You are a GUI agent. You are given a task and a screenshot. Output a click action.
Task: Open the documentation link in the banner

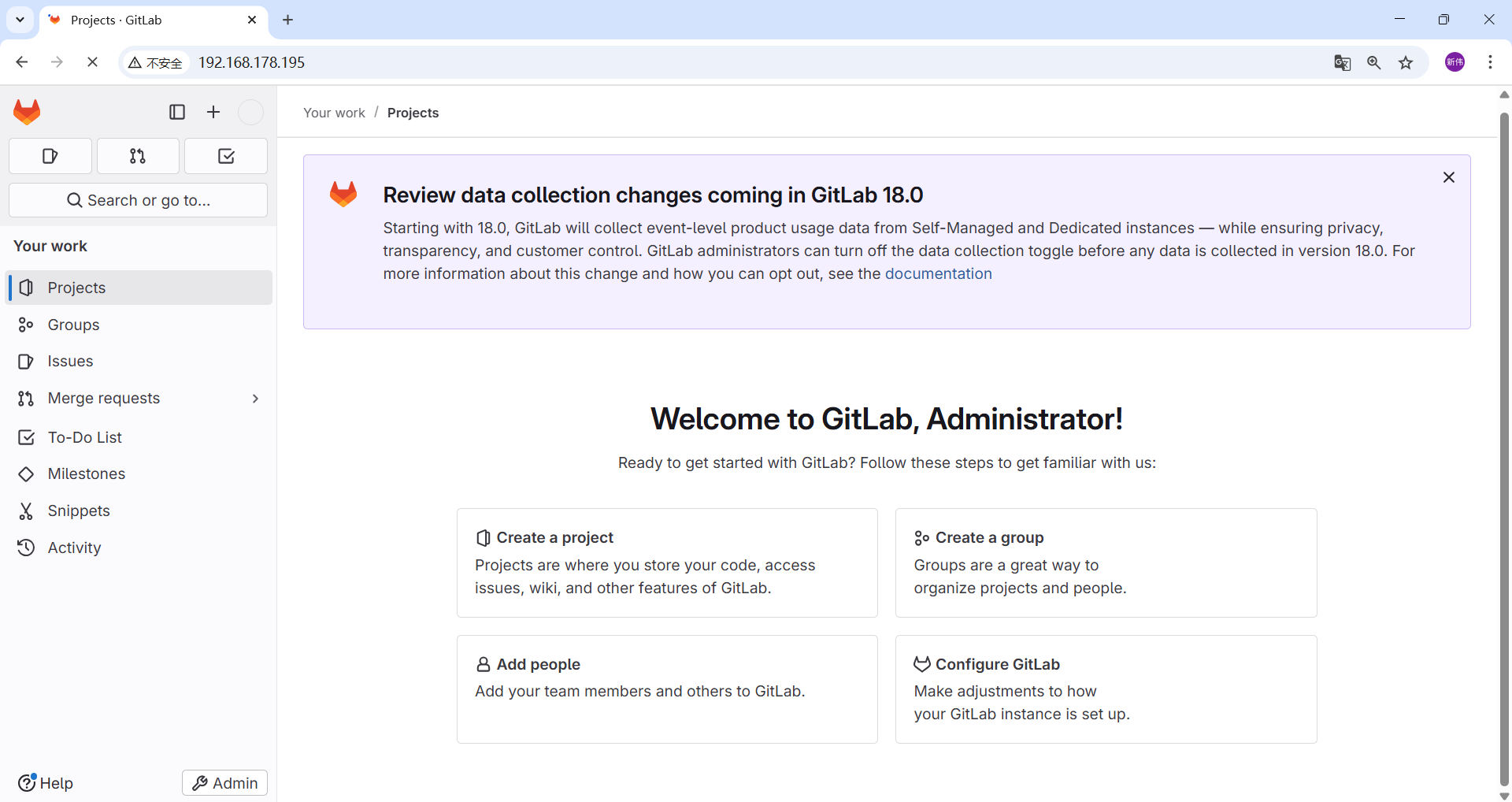[x=938, y=273]
